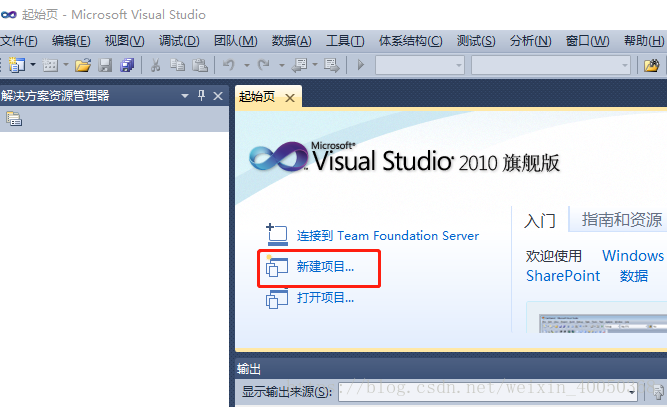Click the open project icon beside 打开项目
The image size is (667, 407).
click(x=276, y=298)
